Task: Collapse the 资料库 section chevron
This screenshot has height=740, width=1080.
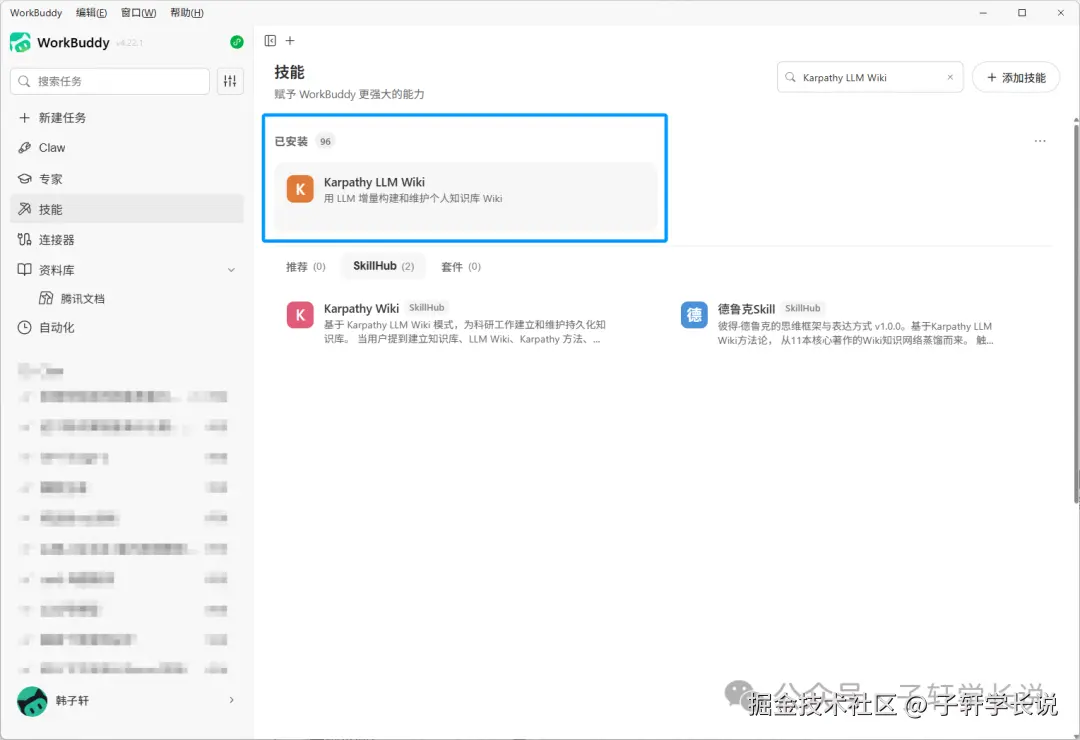Action: (x=231, y=270)
